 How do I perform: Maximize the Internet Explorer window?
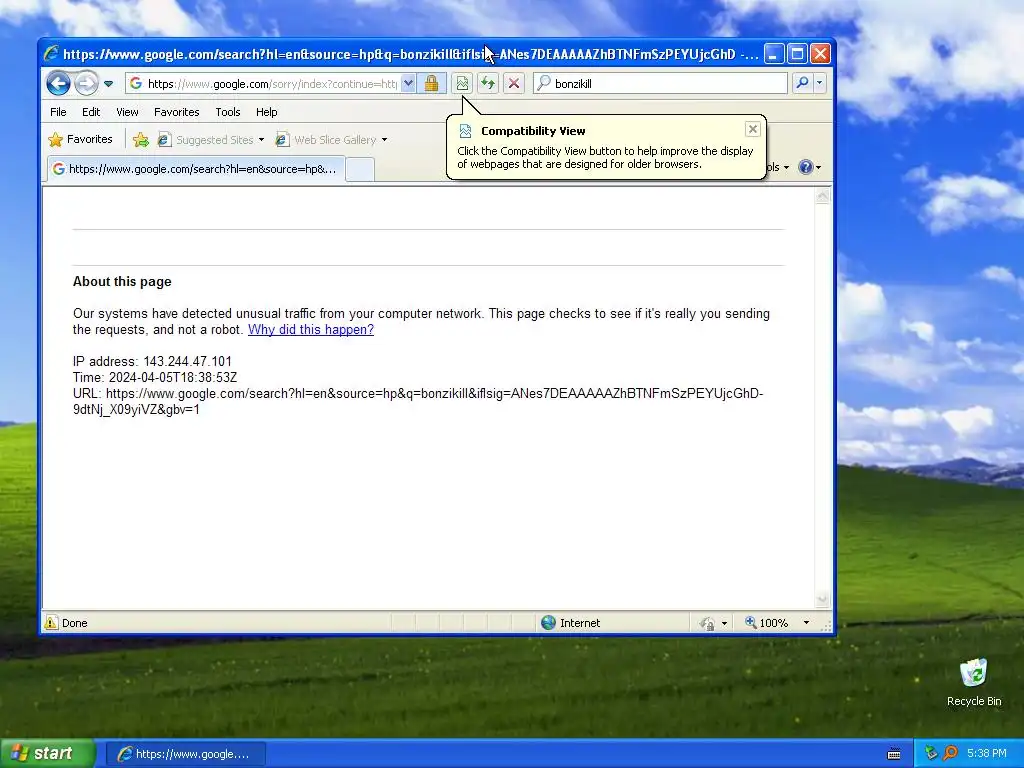coord(797,54)
